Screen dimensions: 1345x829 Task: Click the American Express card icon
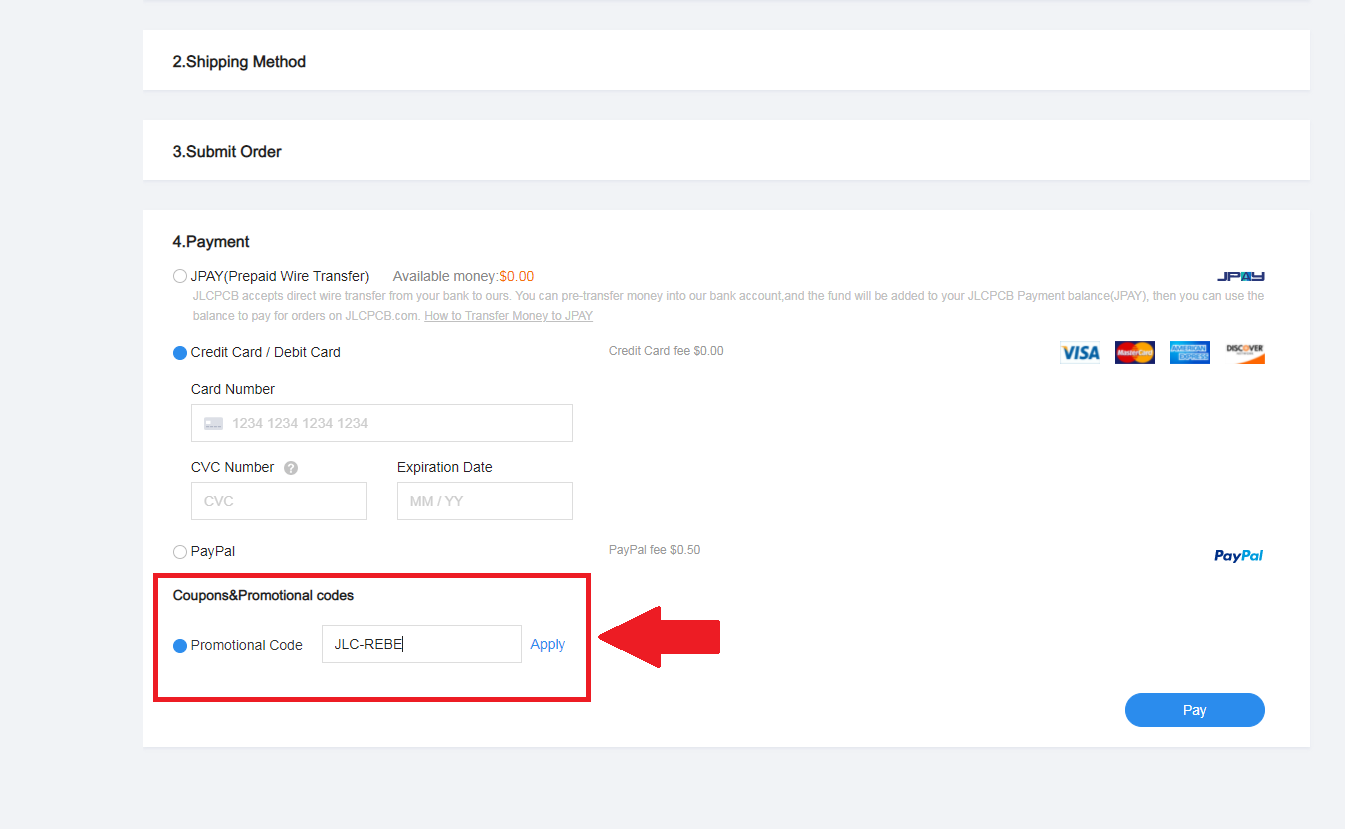[x=1190, y=352]
